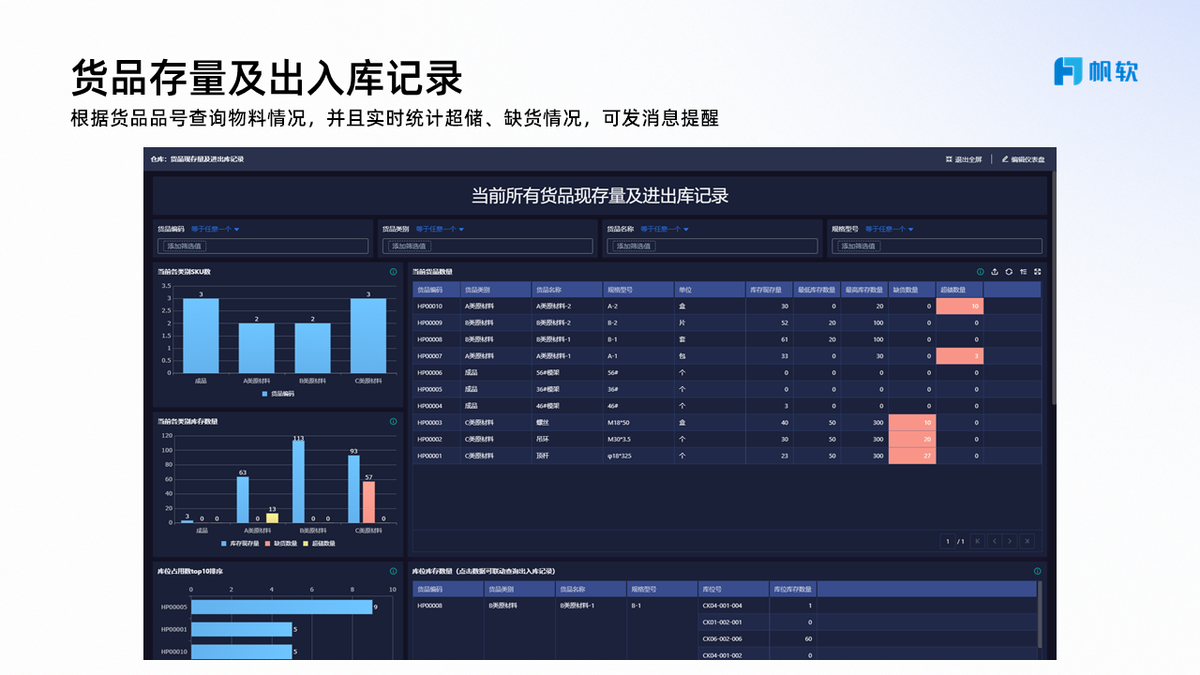The height and width of the screenshot is (675, 1200).
Task: Click the info icon on 库位占用数top10排序 panel
Action: [394, 571]
